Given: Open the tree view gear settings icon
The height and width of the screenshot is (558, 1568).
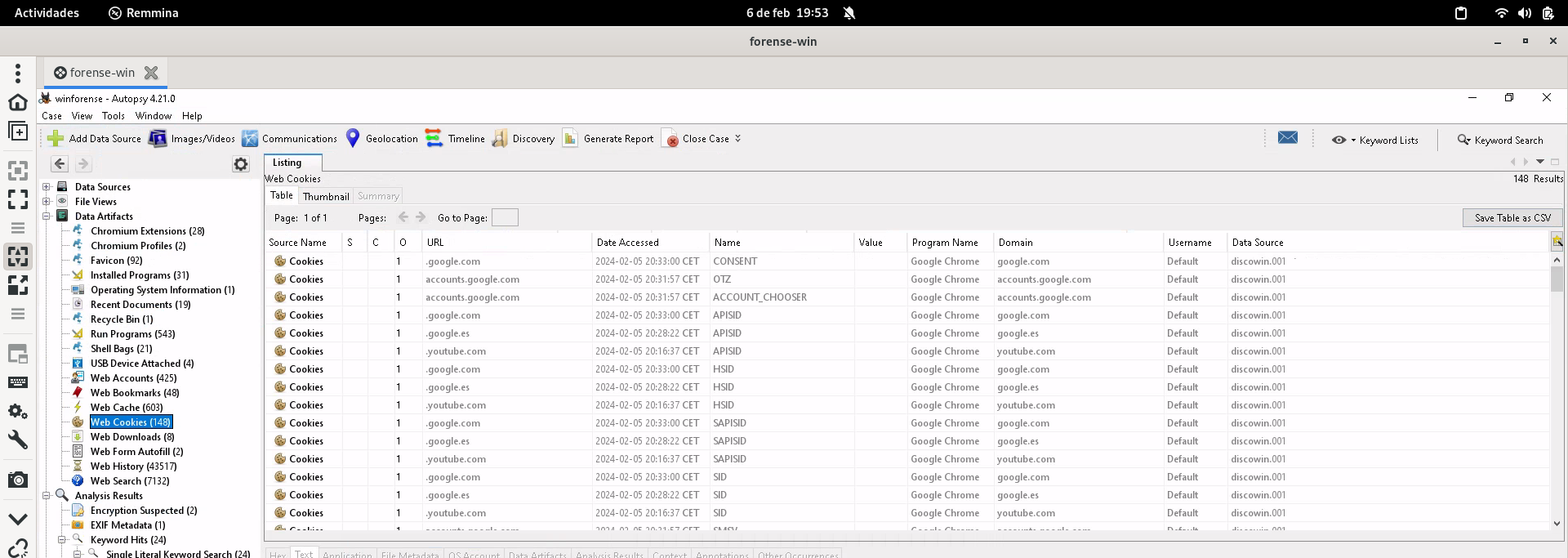Looking at the screenshot, I should tap(241, 164).
